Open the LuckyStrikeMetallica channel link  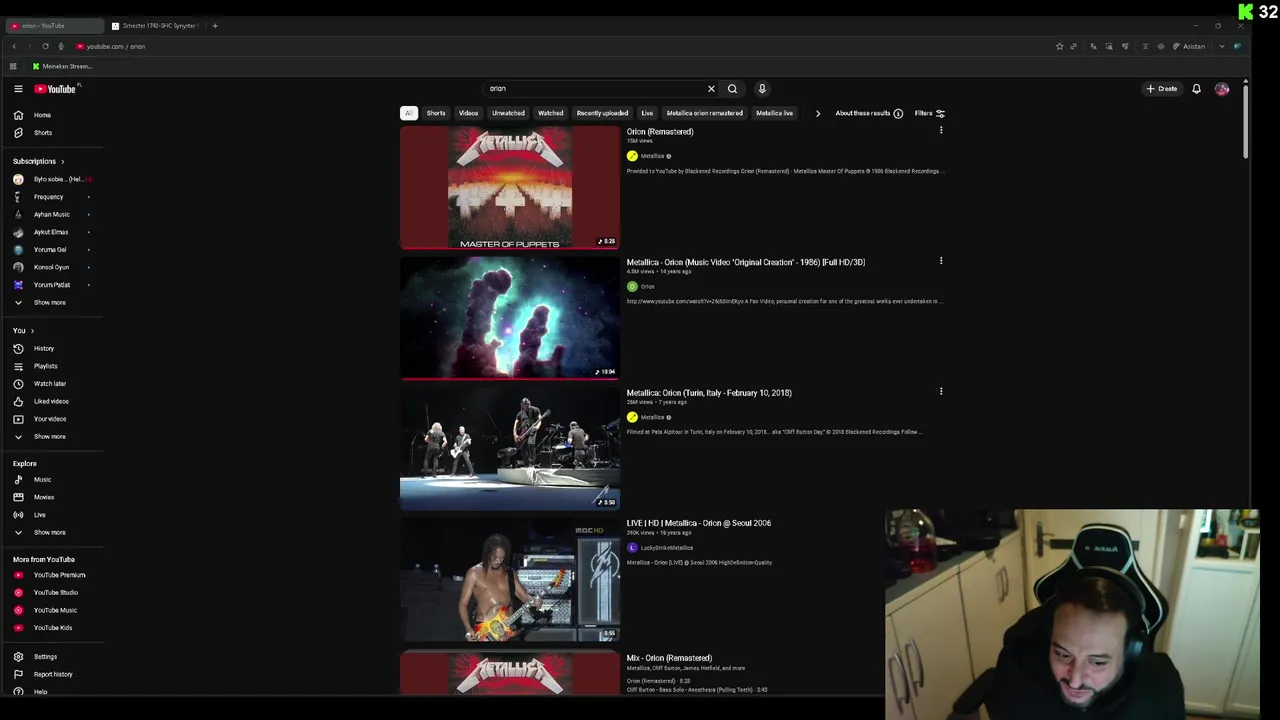point(666,548)
